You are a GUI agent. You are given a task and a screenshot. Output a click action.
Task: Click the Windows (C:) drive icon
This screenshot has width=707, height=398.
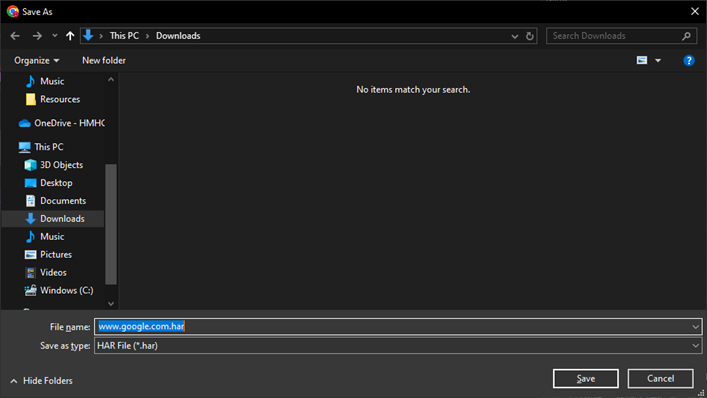30,290
